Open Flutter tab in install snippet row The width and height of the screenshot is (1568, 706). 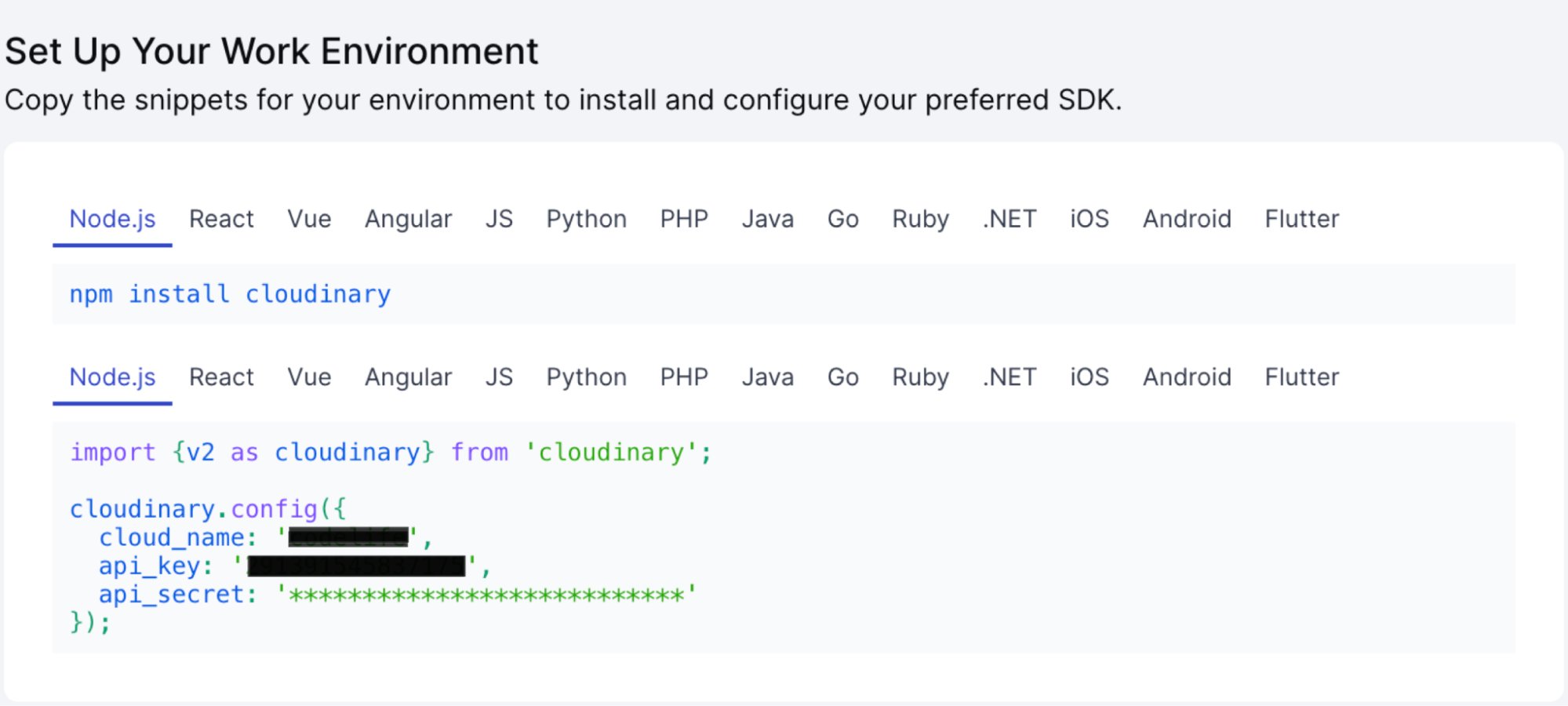coord(1302,219)
